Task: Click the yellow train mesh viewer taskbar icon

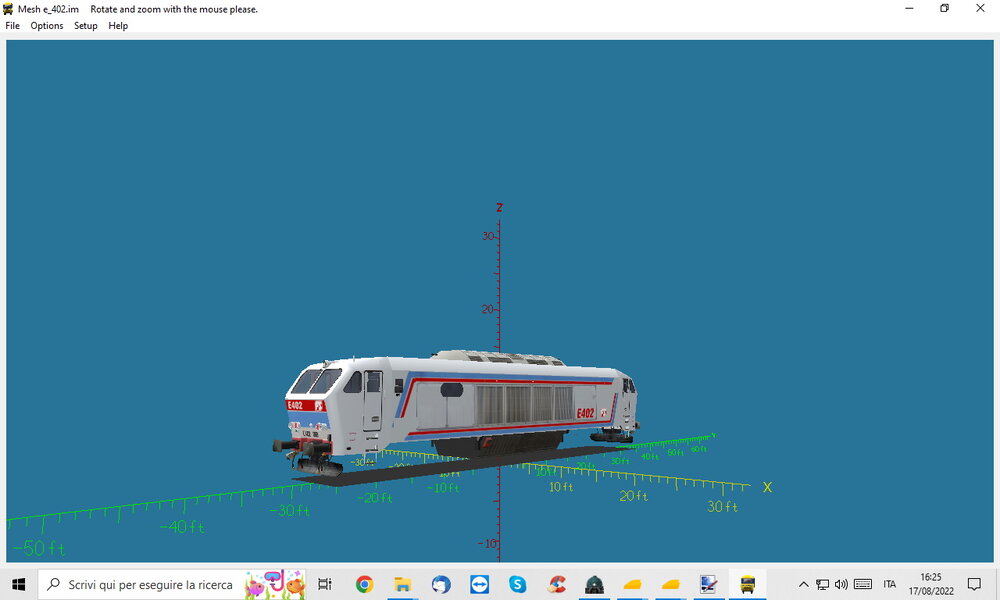Action: (x=747, y=584)
